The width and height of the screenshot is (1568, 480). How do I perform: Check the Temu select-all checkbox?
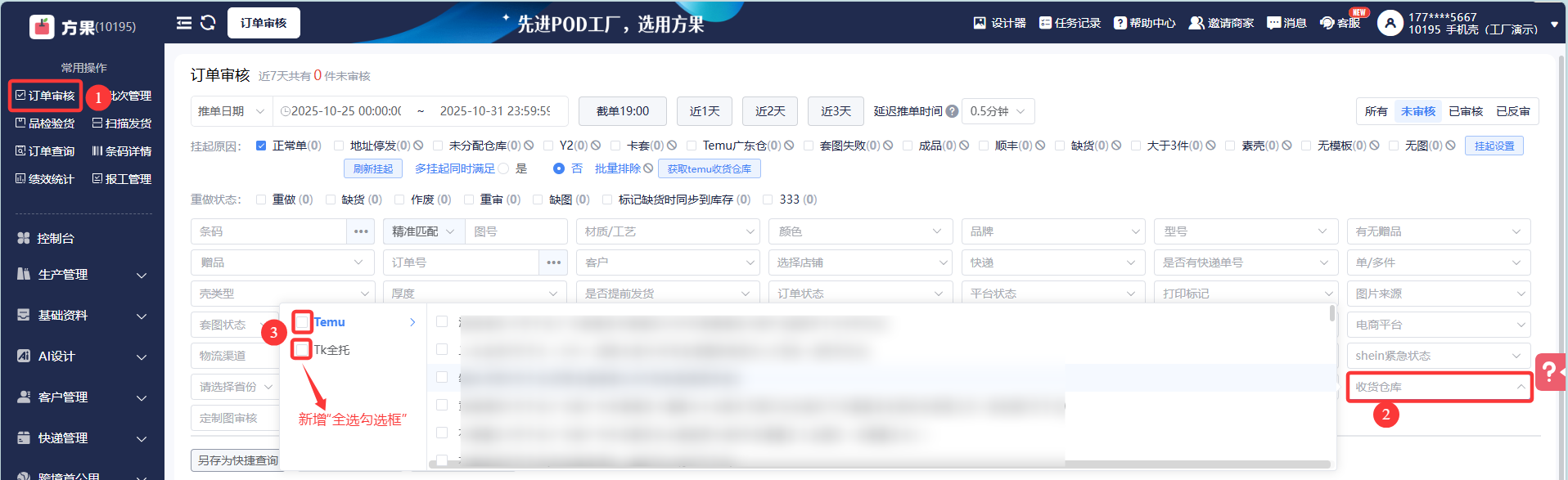(302, 321)
